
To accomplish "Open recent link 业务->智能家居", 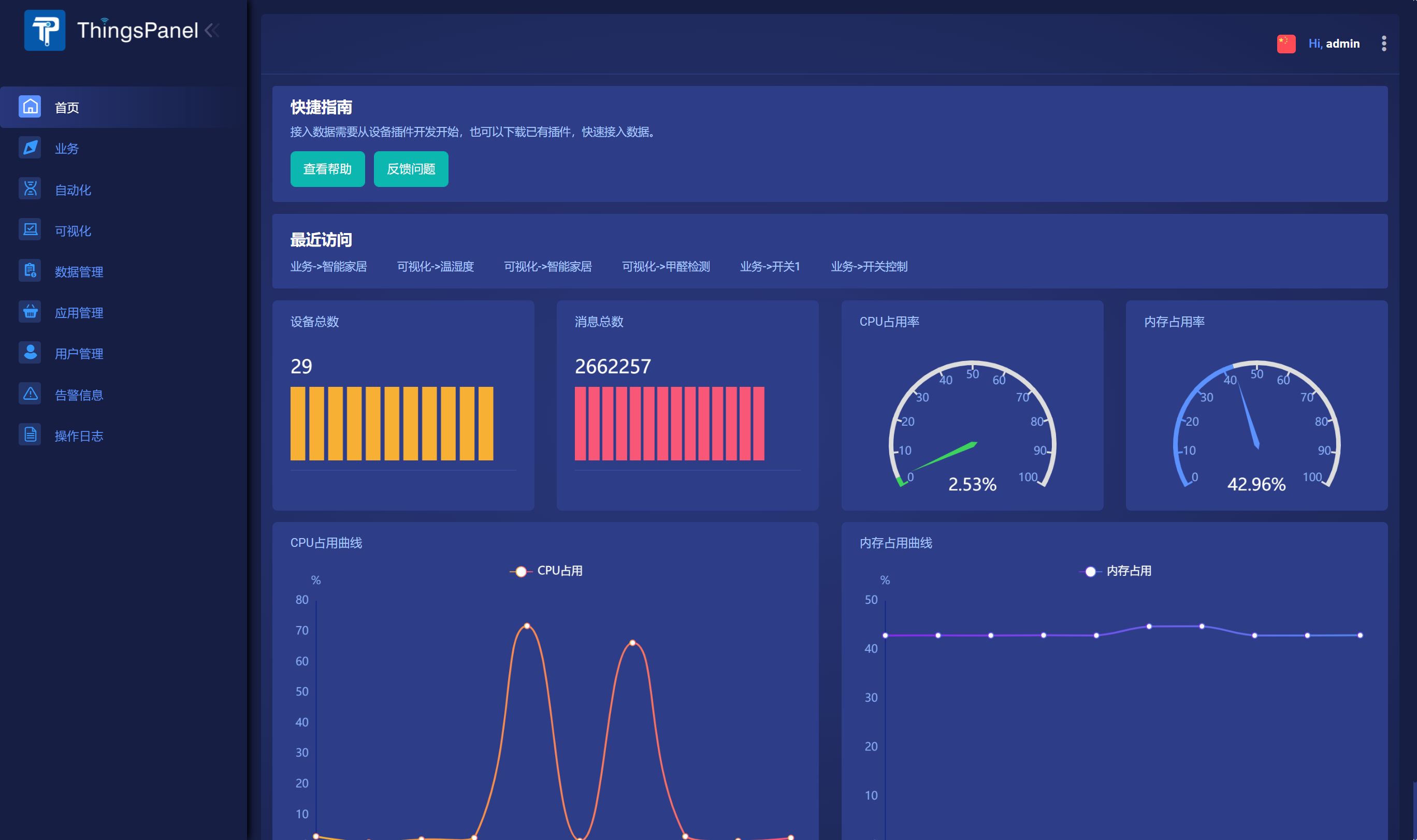I will [329, 266].
